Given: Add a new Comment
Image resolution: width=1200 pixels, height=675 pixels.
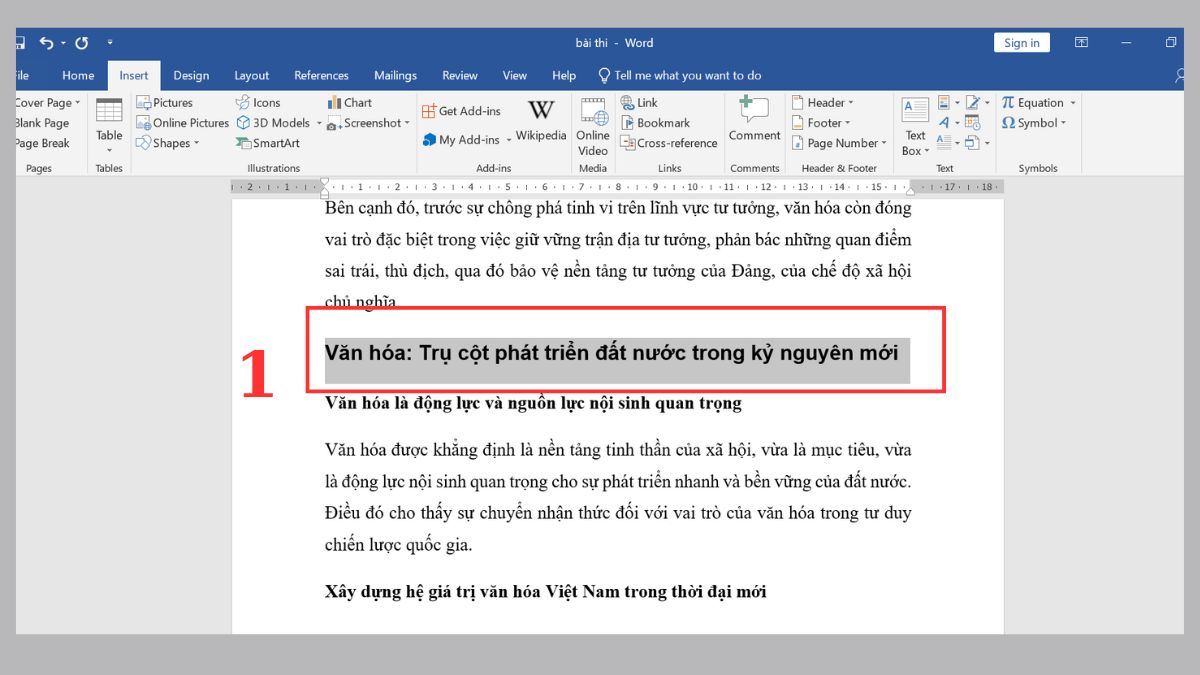Looking at the screenshot, I should pyautogui.click(x=754, y=118).
